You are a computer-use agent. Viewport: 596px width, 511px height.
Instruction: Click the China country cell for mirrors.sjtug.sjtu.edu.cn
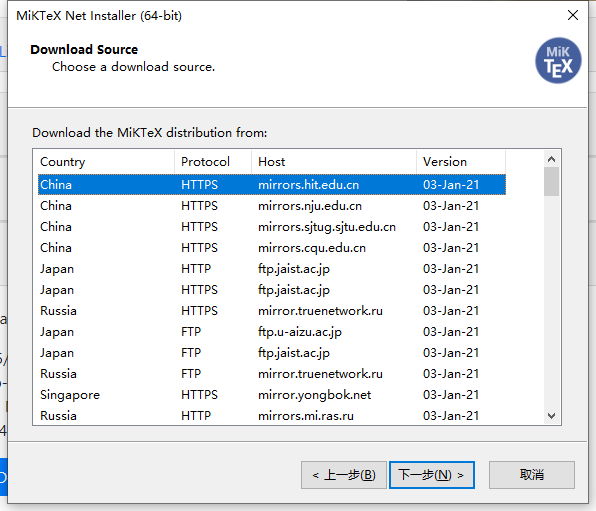pyautogui.click(x=56, y=227)
